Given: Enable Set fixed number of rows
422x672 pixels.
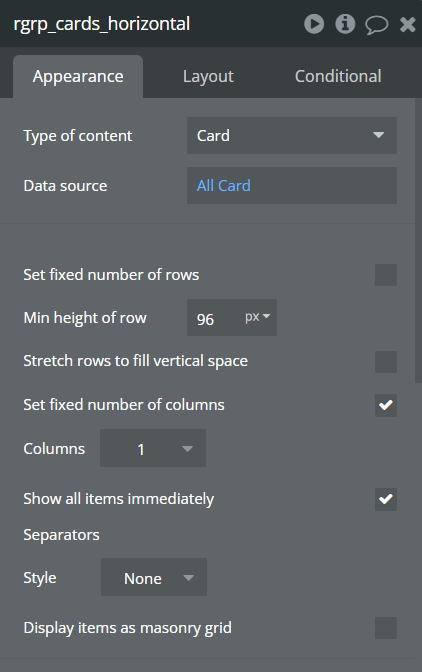Looking at the screenshot, I should [x=386, y=275].
